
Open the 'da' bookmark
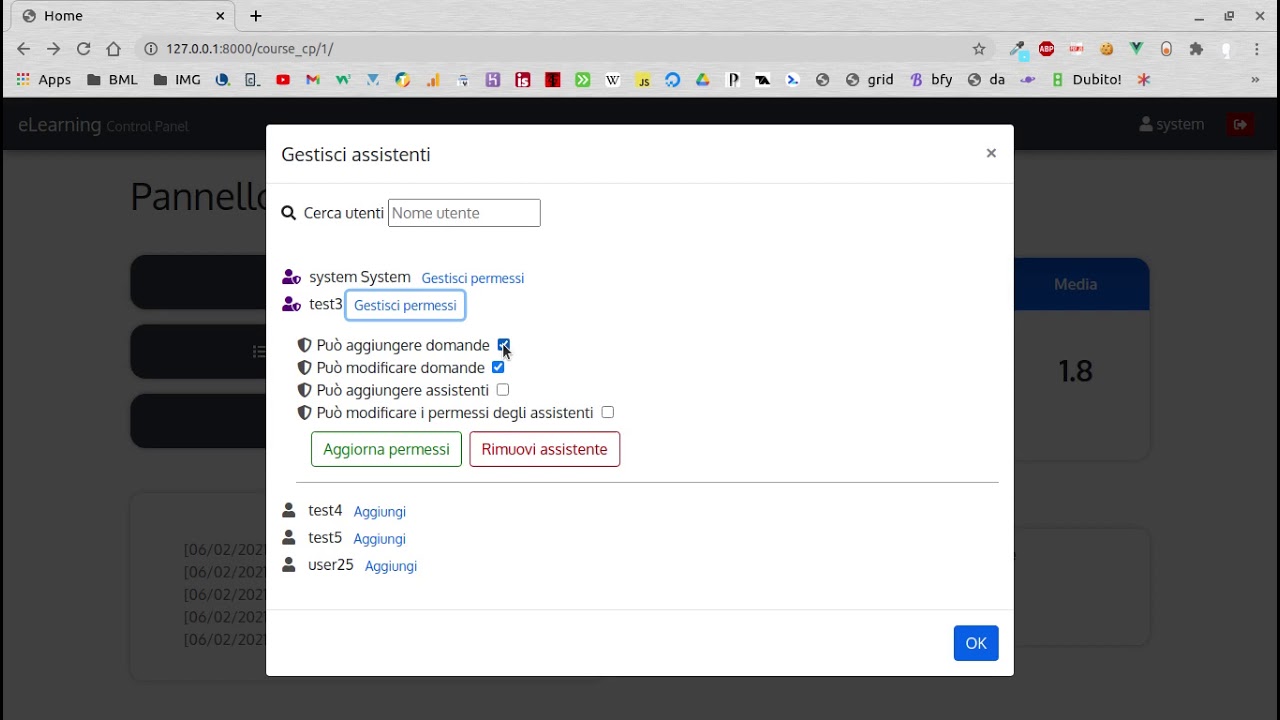(x=986, y=80)
